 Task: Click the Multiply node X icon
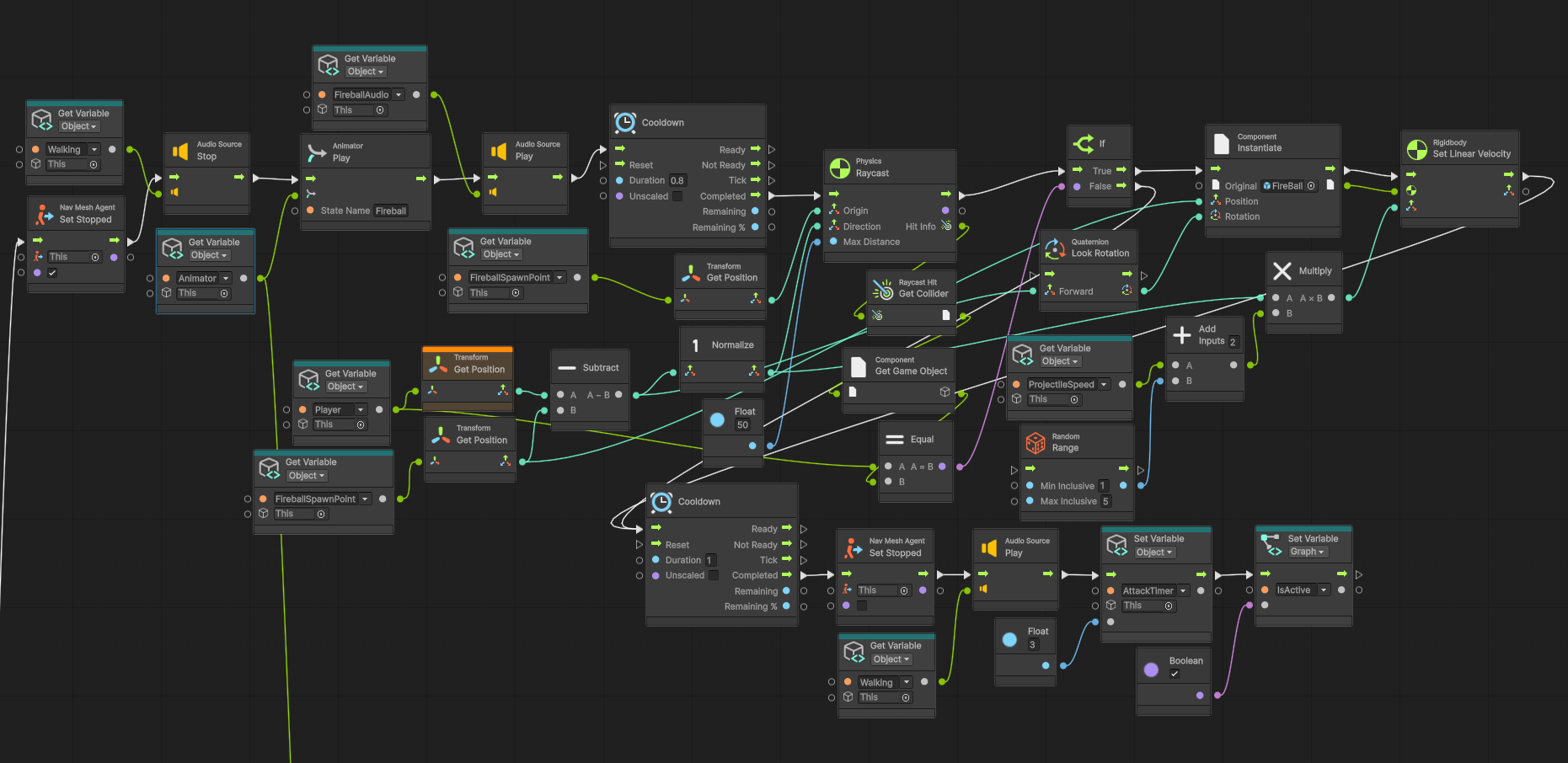[x=1282, y=271]
